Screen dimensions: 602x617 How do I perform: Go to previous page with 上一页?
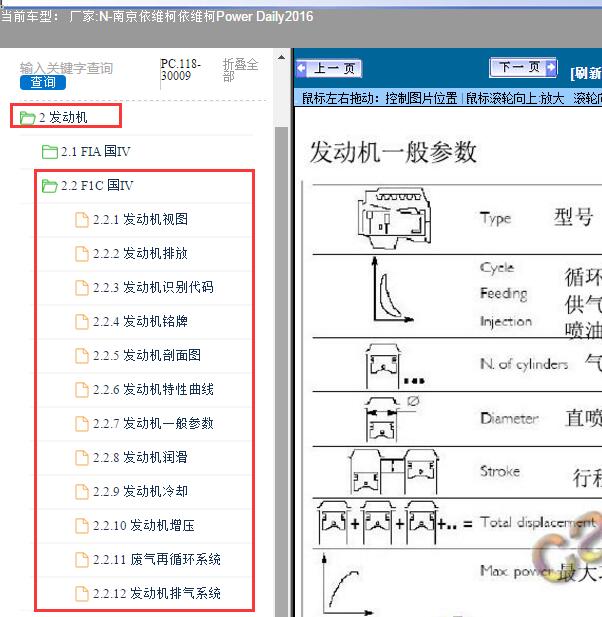click(329, 68)
